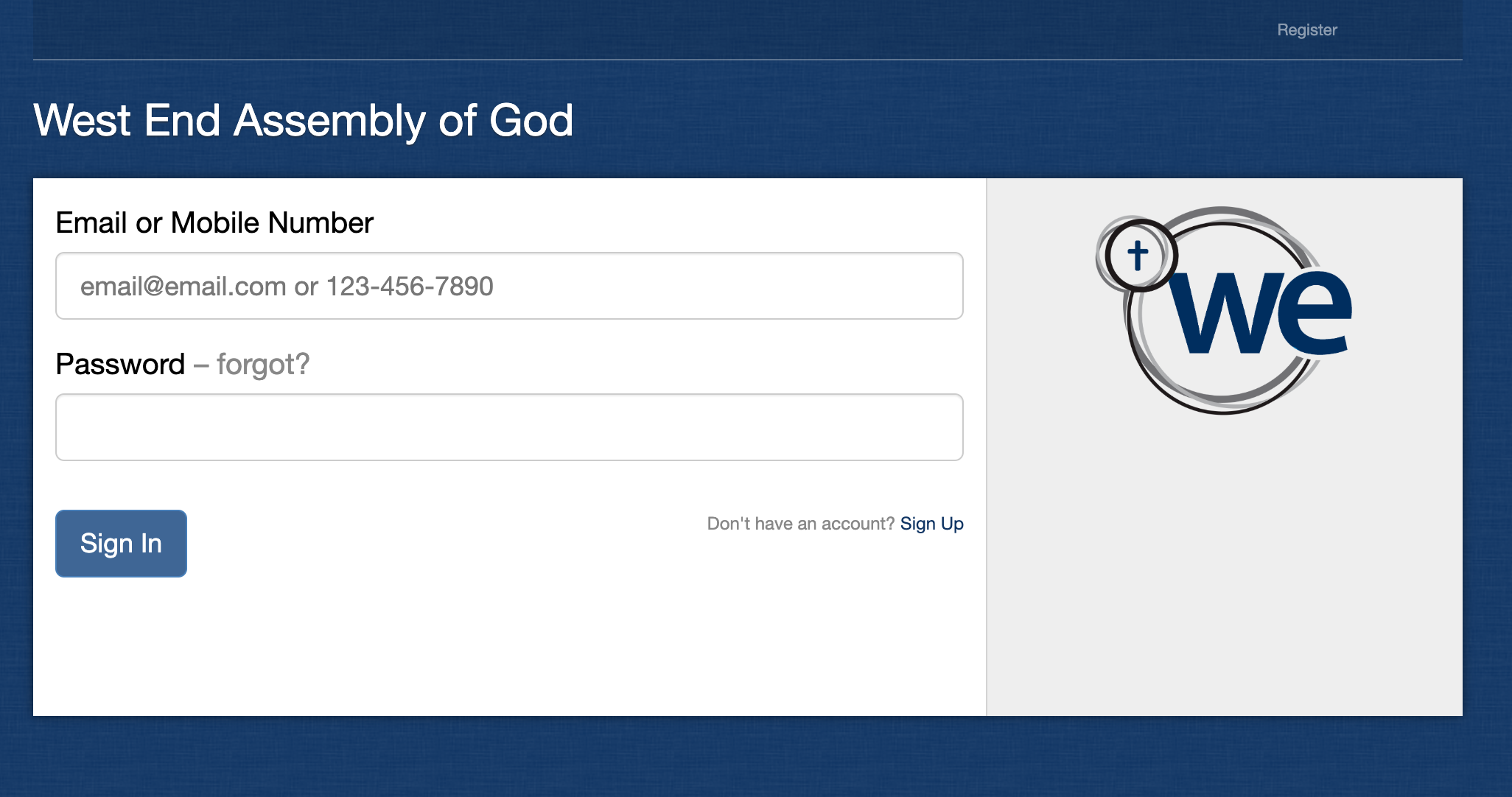The width and height of the screenshot is (1512, 797).
Task: Click the Password label text
Action: pos(120,364)
